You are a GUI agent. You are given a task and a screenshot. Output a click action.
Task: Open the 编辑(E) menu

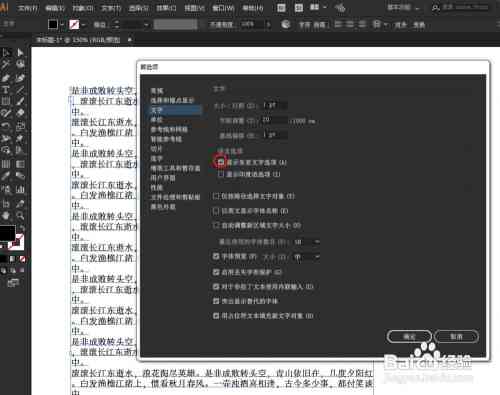pyautogui.click(x=55, y=7)
